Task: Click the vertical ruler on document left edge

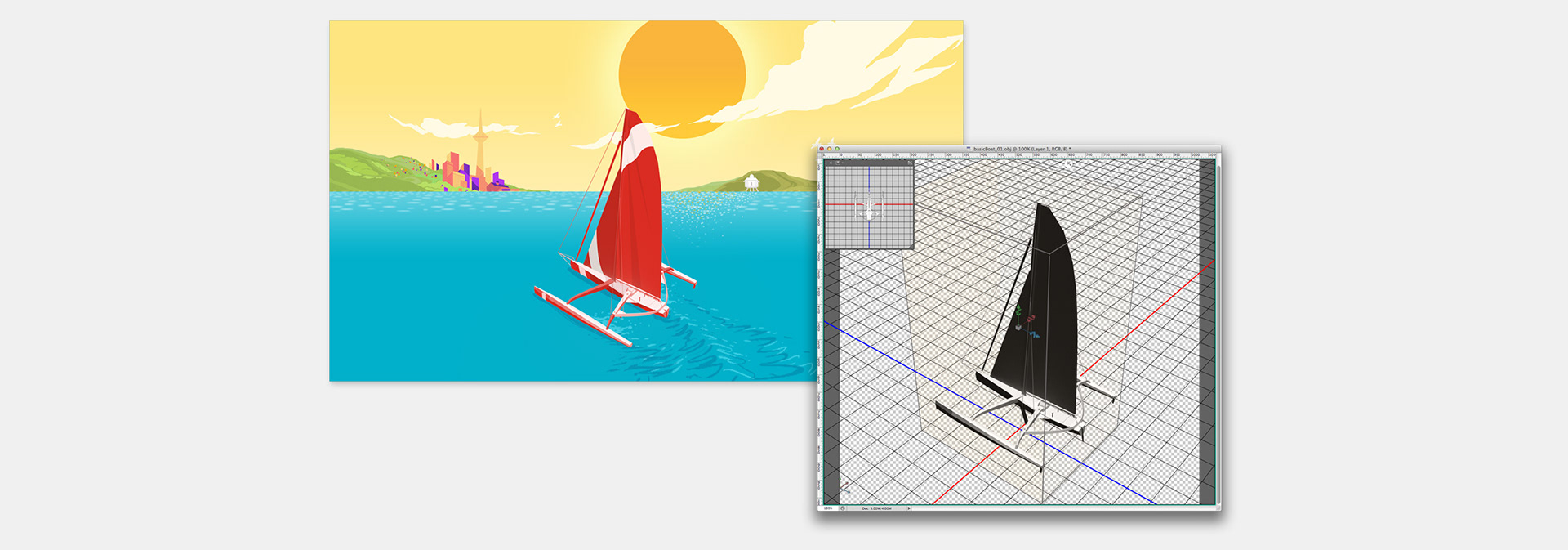Action: click(x=820, y=331)
